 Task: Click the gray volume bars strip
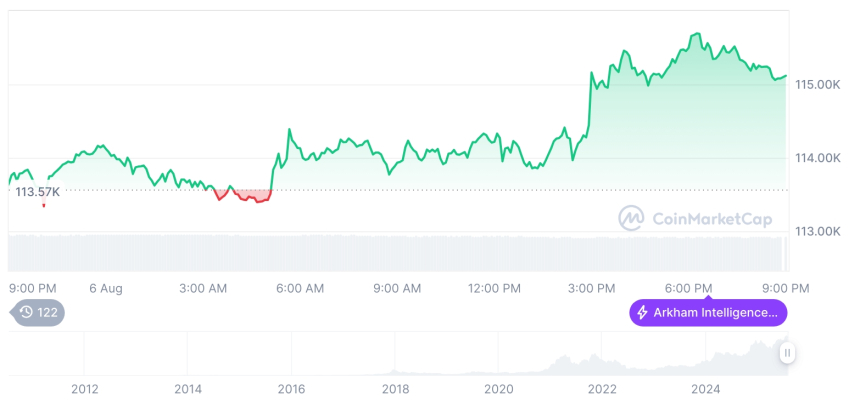click(400, 252)
